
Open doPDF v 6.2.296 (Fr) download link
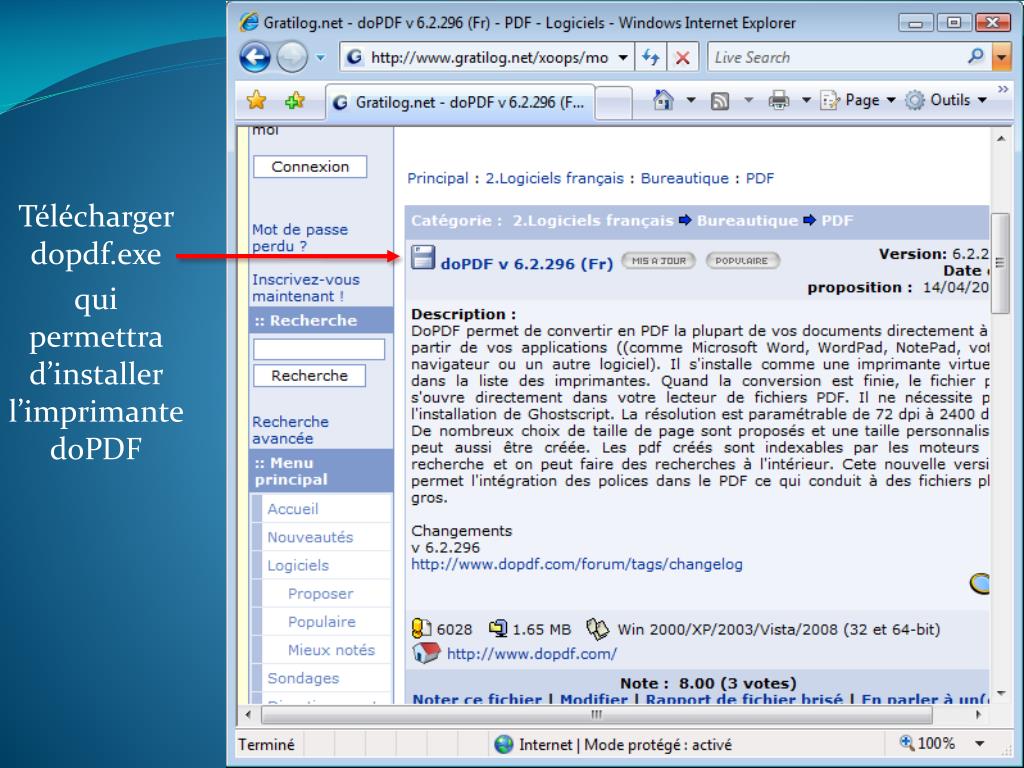coord(527,264)
